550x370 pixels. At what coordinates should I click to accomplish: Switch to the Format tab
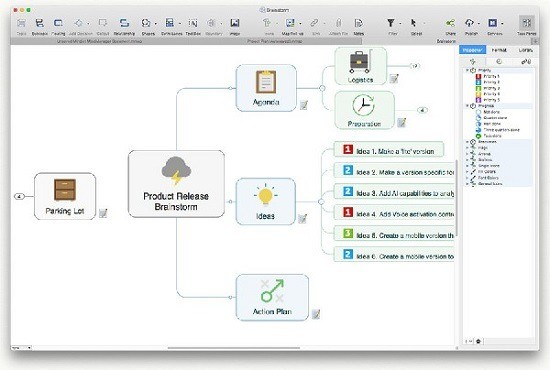click(499, 50)
